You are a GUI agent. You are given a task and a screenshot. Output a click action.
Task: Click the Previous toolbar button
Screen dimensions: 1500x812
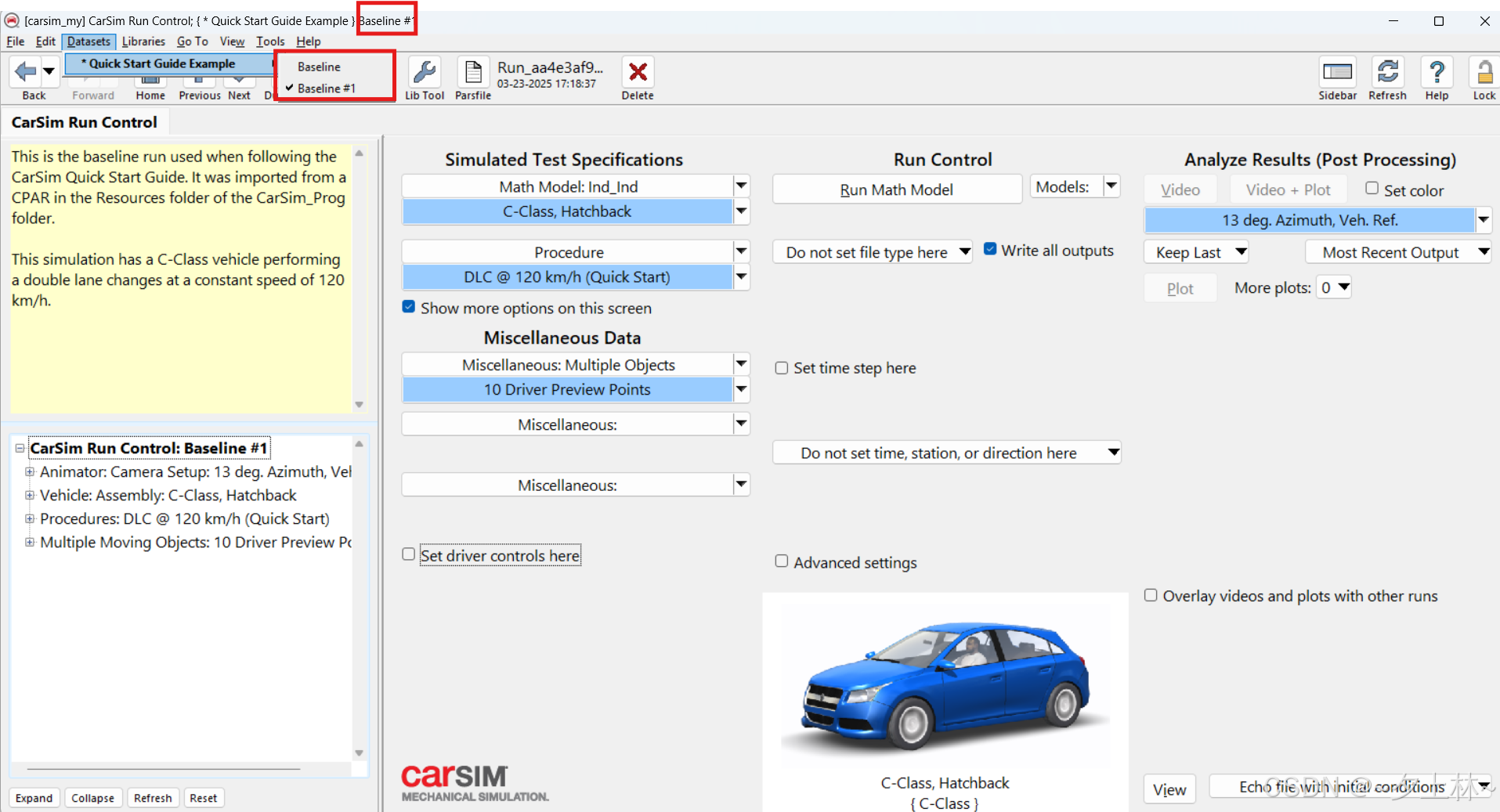[x=200, y=90]
